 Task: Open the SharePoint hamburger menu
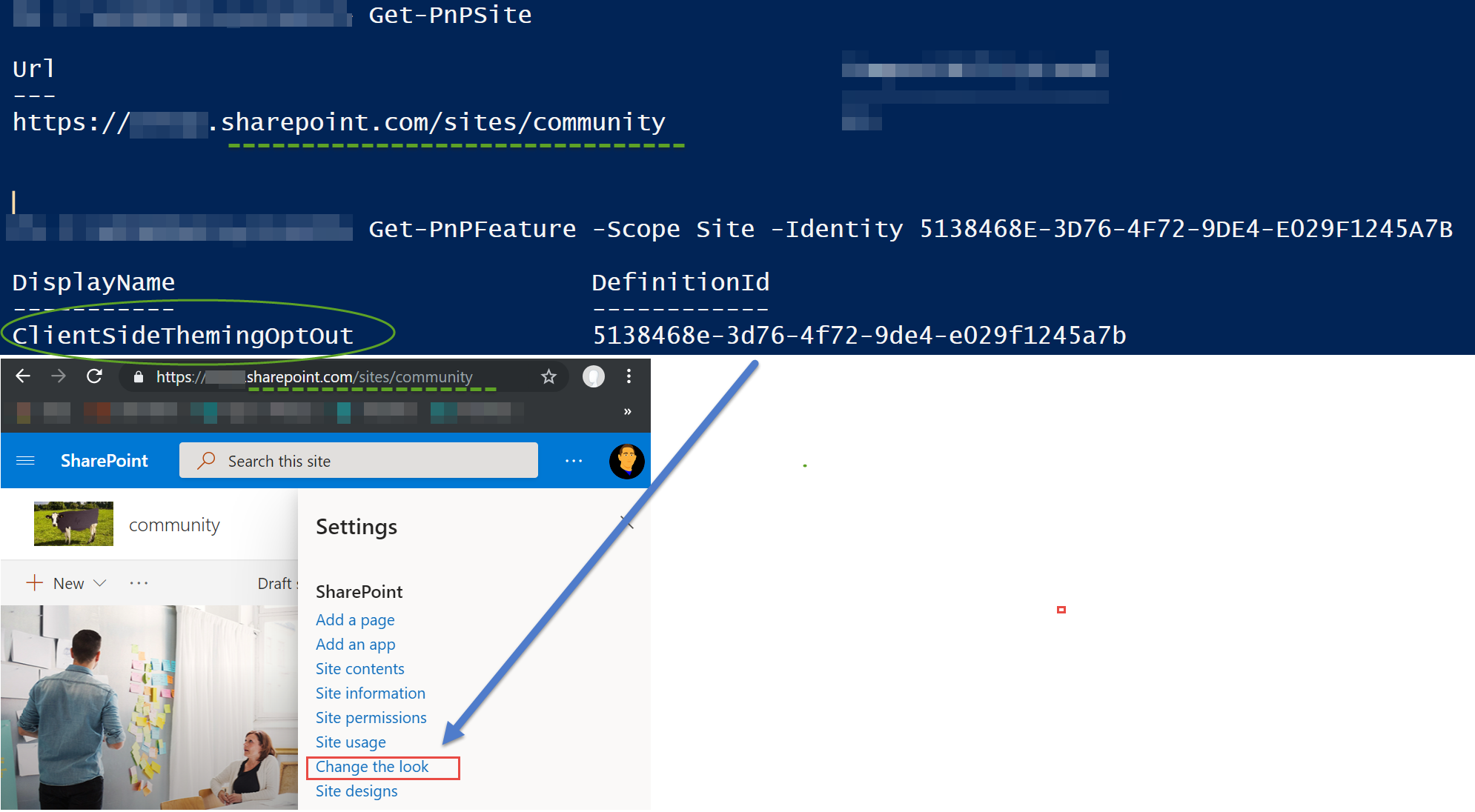(x=25, y=460)
